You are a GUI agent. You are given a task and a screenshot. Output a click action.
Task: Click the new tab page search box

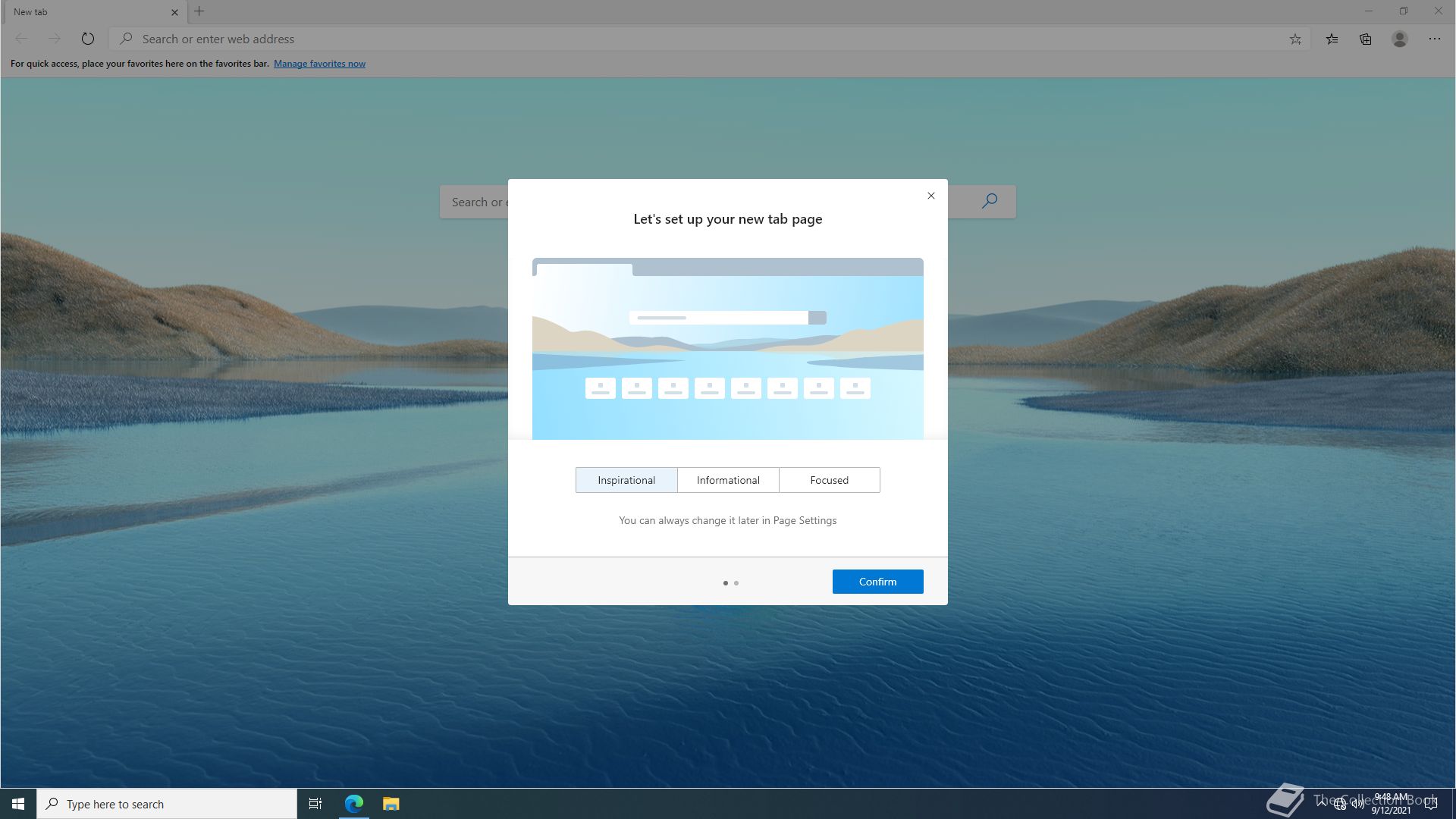point(474,202)
